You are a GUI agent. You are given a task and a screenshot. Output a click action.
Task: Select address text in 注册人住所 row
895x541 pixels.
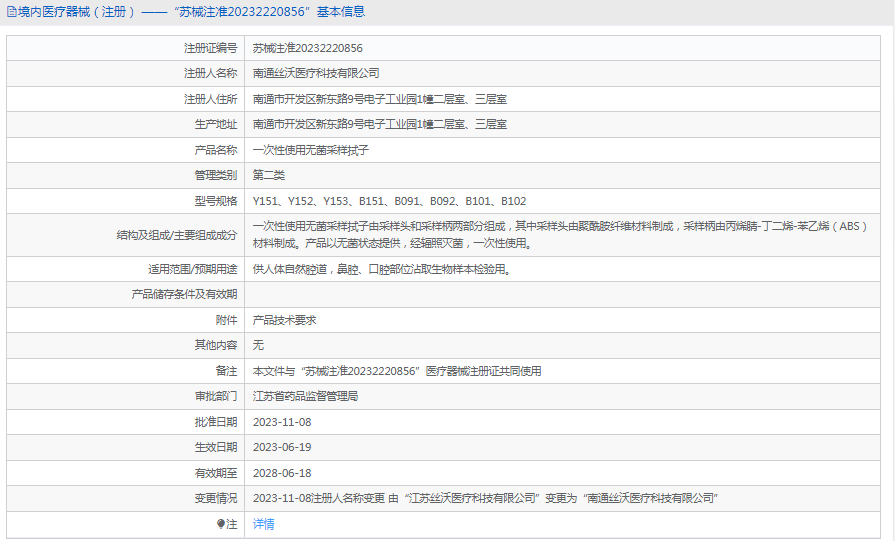coord(380,99)
